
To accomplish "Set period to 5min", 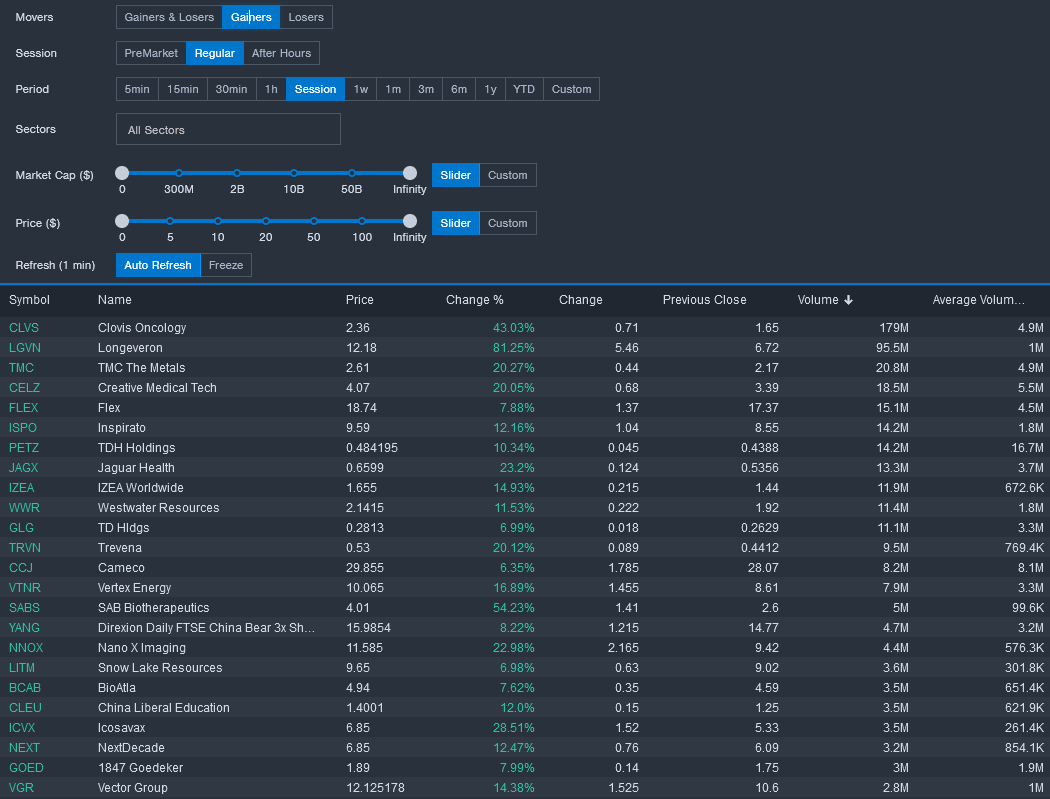I will pyautogui.click(x=137, y=89).
